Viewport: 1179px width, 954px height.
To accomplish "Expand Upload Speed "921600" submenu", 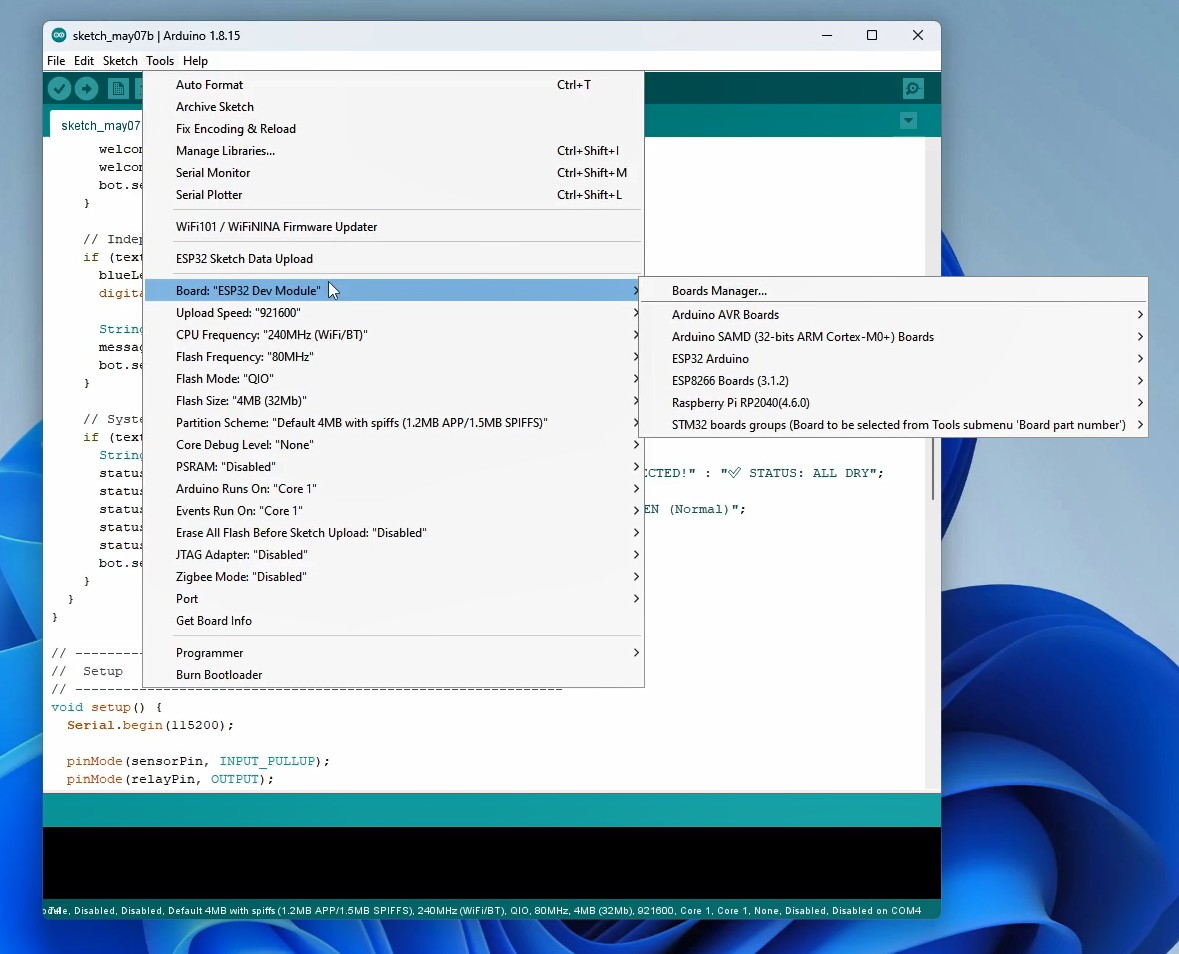I will click(393, 313).
